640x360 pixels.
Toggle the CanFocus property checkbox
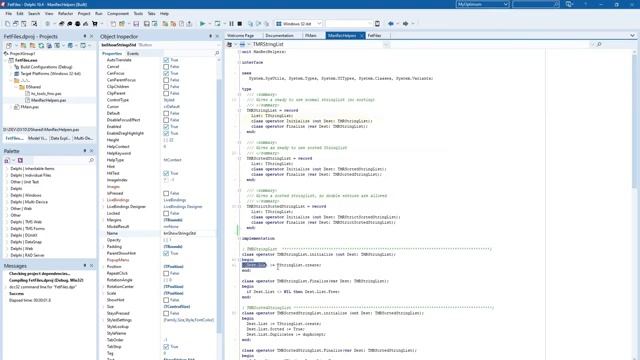166,73
